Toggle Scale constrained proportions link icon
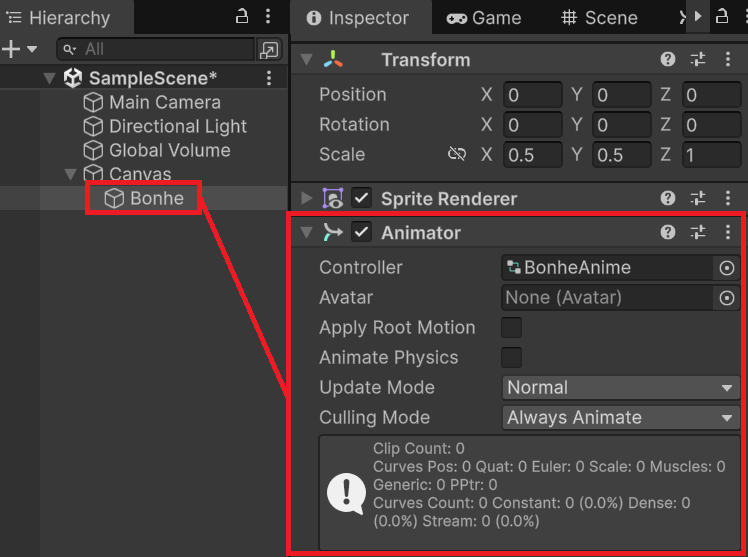748x557 pixels. tap(457, 155)
